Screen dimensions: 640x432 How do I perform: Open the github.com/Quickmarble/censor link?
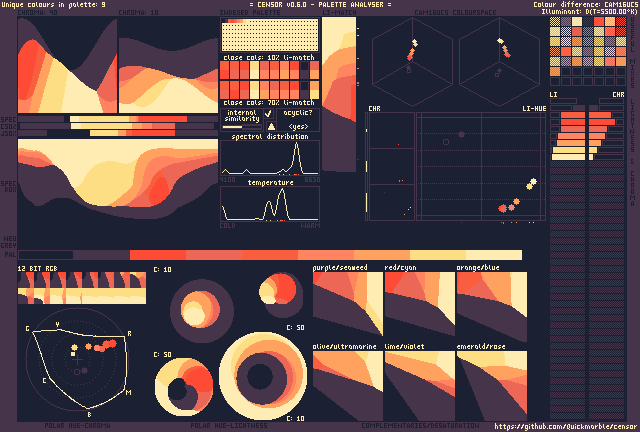pyautogui.click(x=565, y=426)
